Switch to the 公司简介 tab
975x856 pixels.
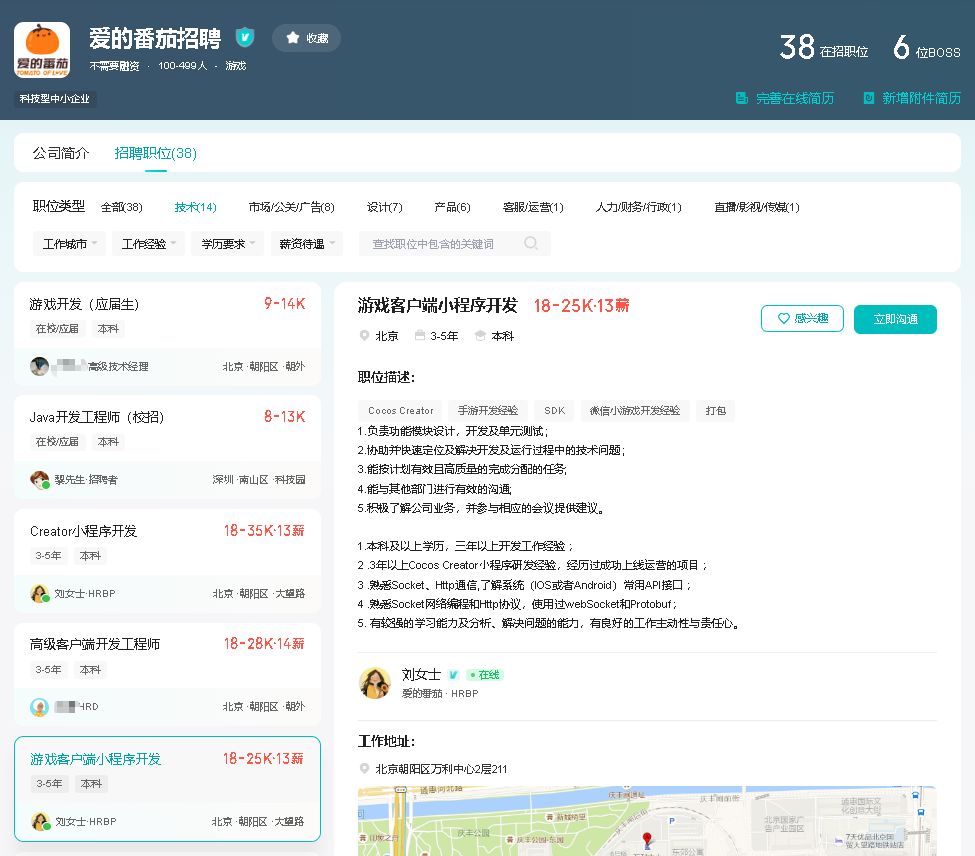click(61, 153)
